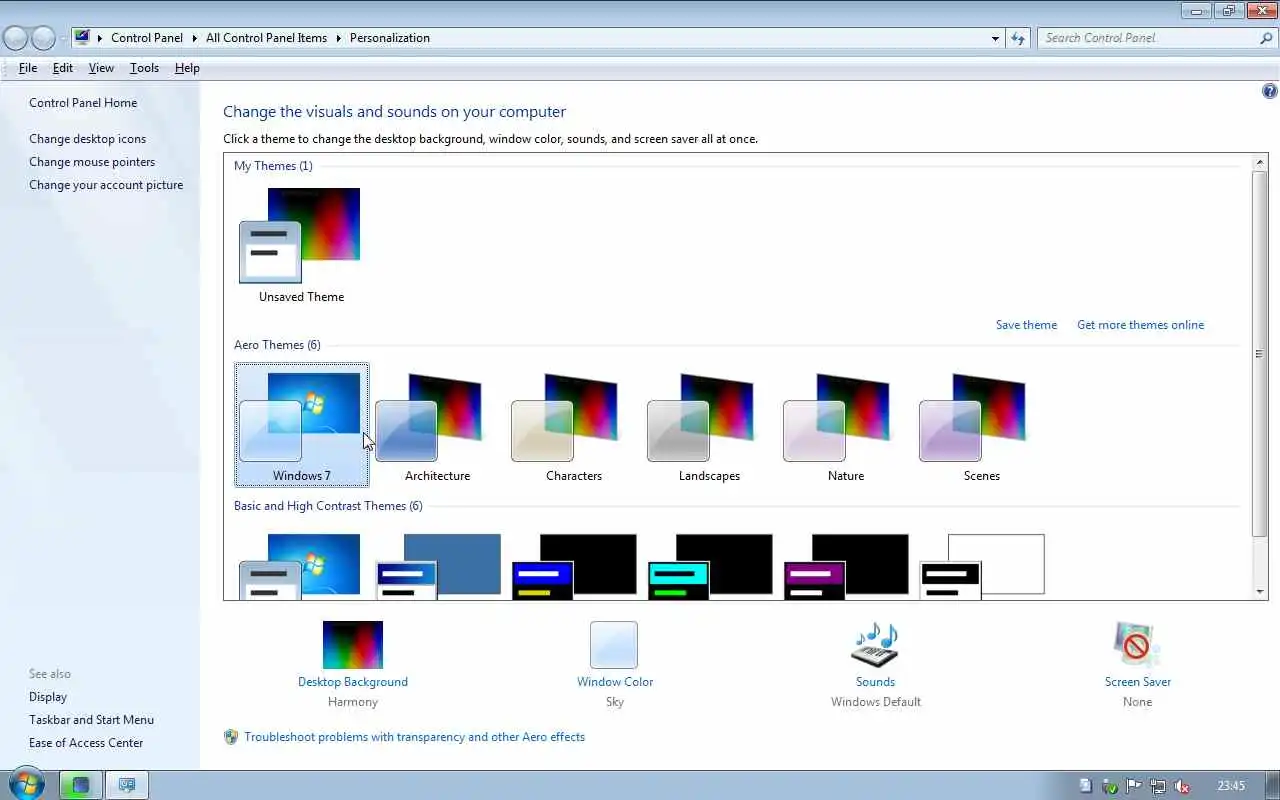
Task: Open the File menu
Action: pos(28,68)
